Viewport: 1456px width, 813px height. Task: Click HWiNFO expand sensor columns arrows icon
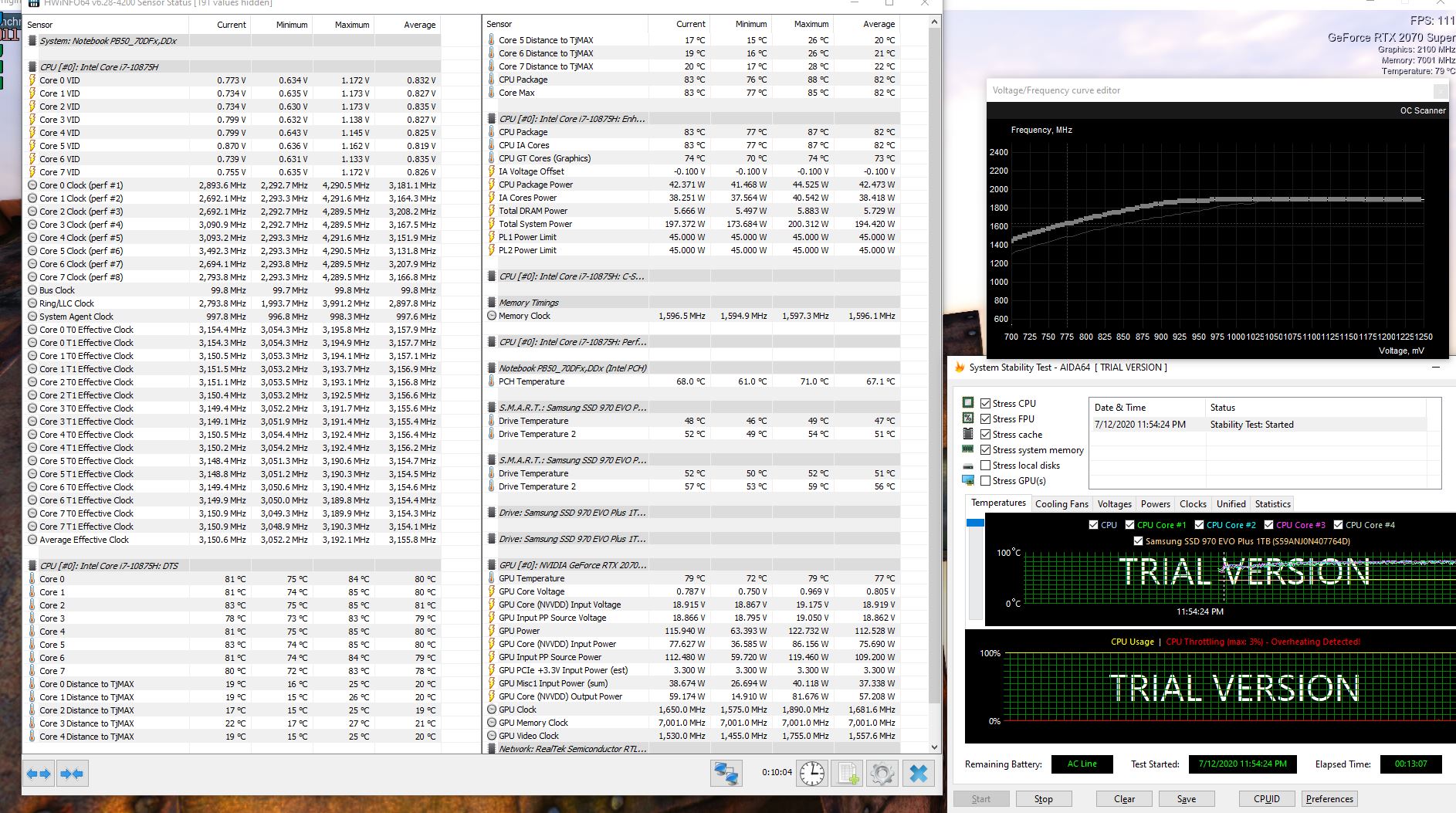click(x=39, y=773)
